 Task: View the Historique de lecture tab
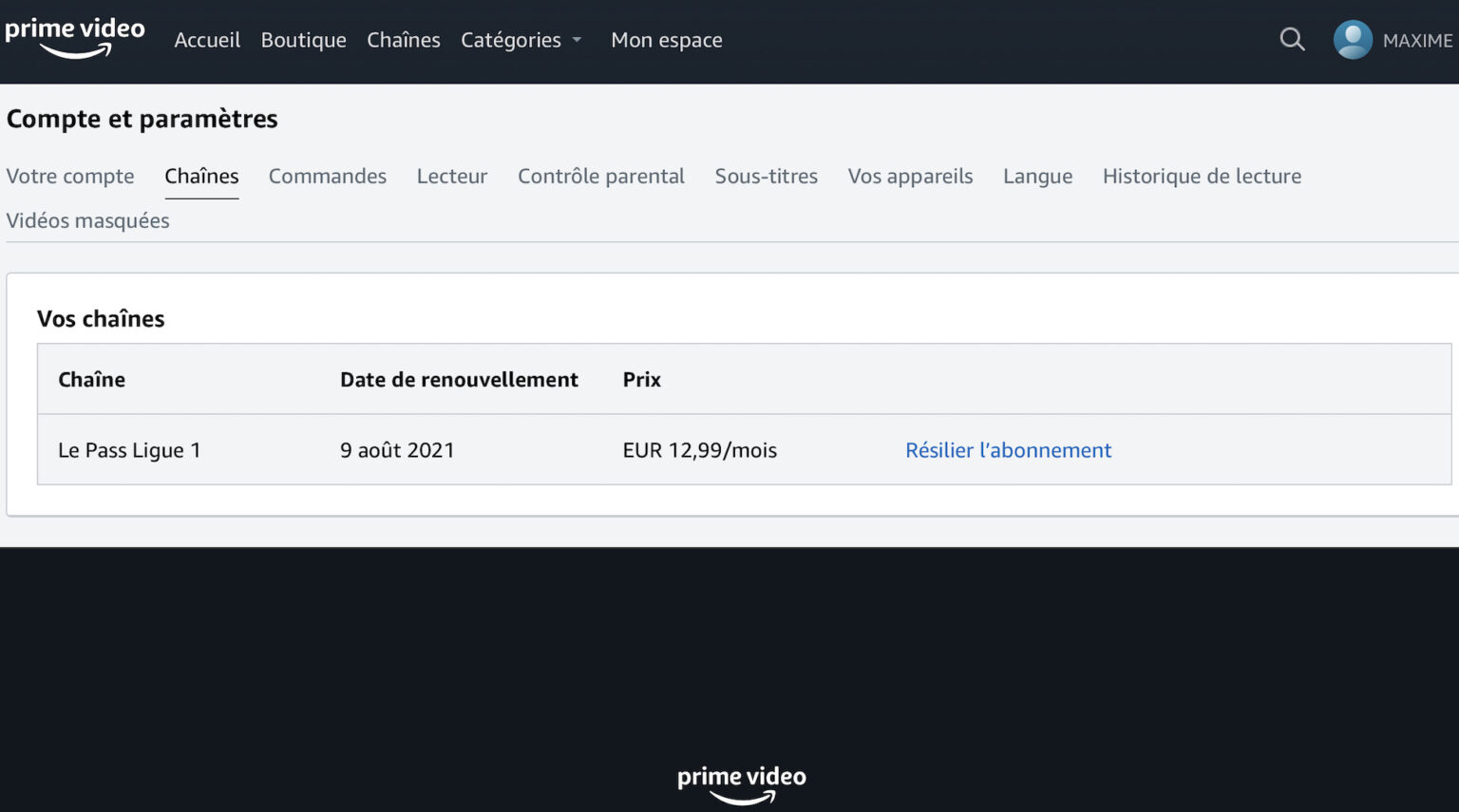pyautogui.click(x=1202, y=177)
